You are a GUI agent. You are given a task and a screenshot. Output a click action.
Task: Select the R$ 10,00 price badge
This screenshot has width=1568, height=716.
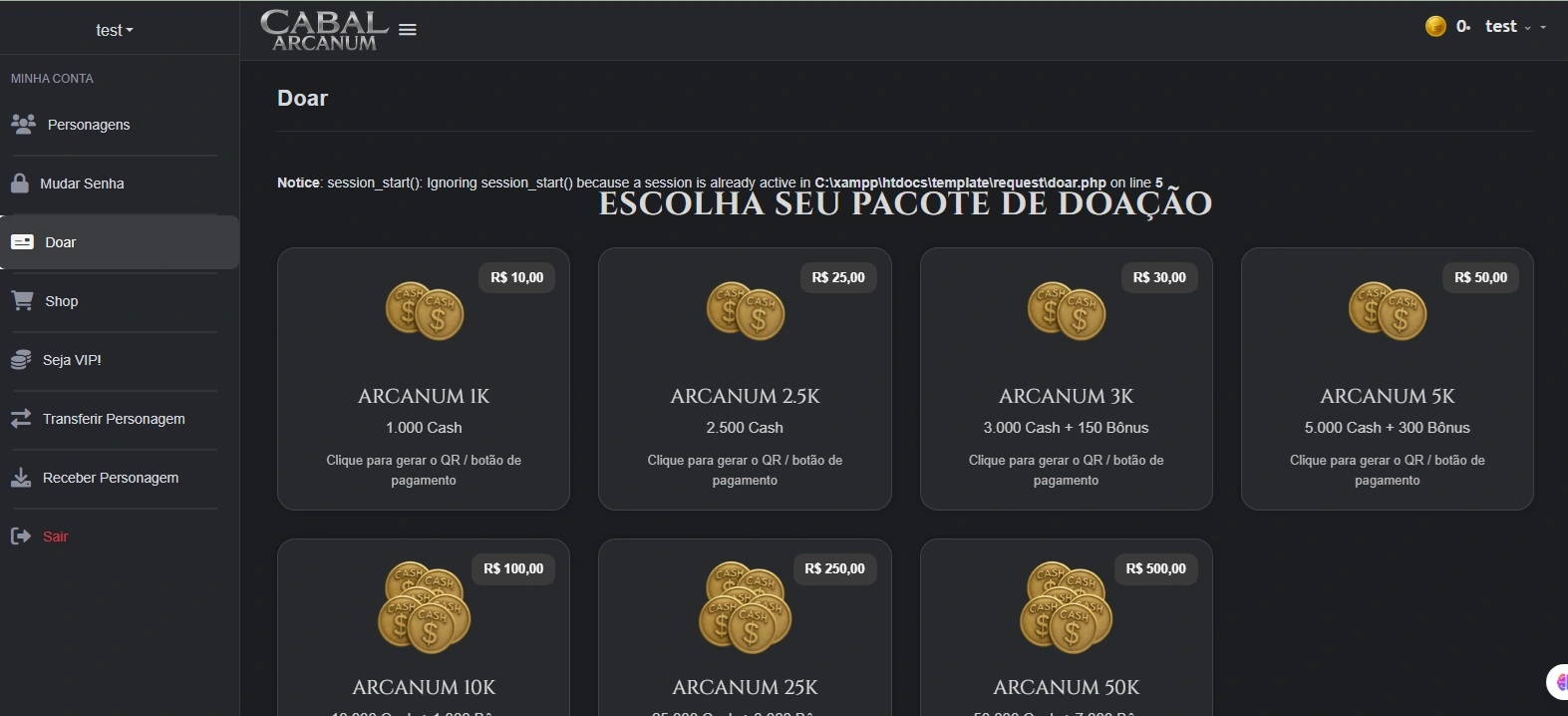(x=517, y=277)
